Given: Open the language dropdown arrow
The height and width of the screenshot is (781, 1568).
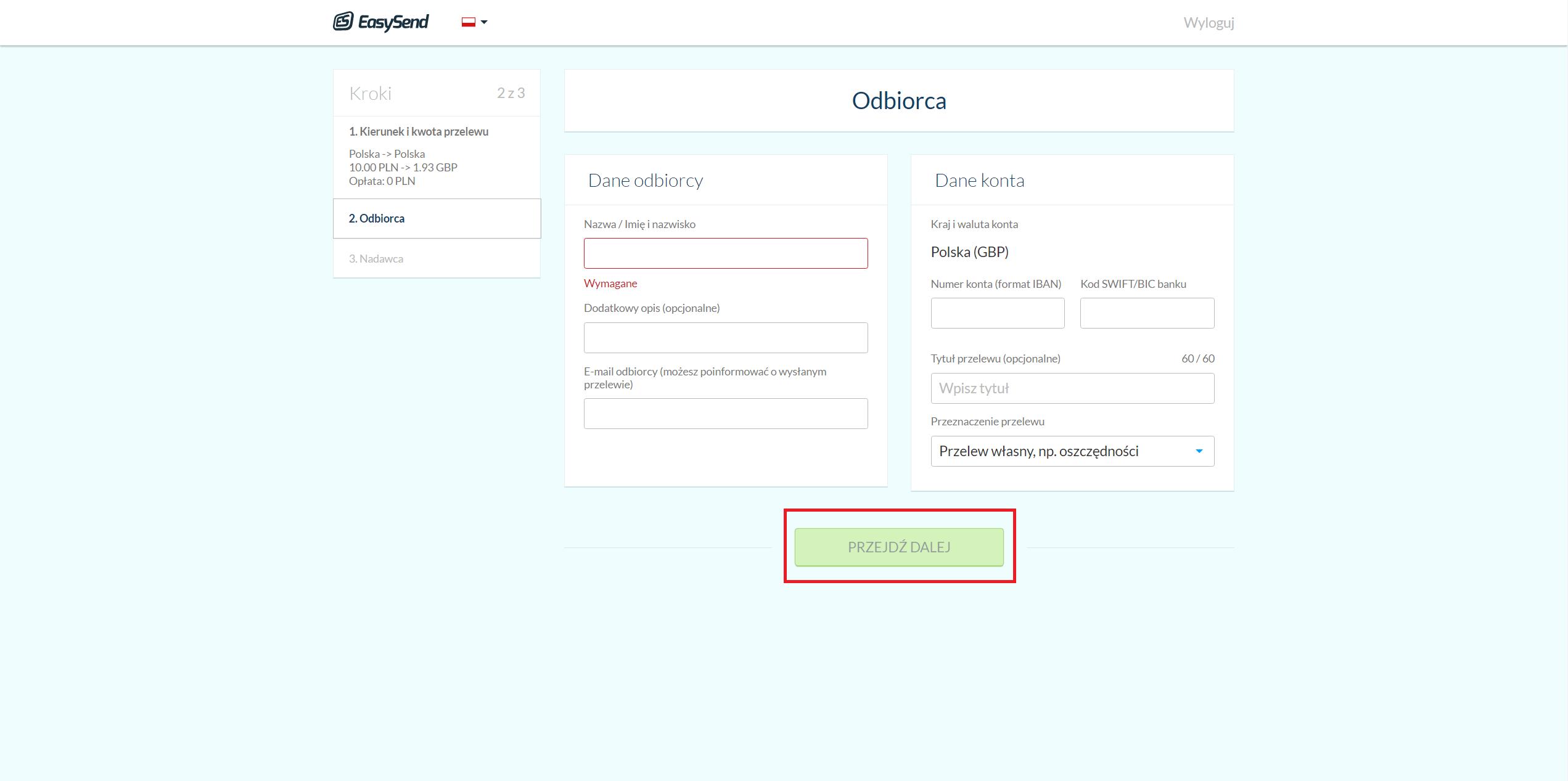Looking at the screenshot, I should [484, 22].
